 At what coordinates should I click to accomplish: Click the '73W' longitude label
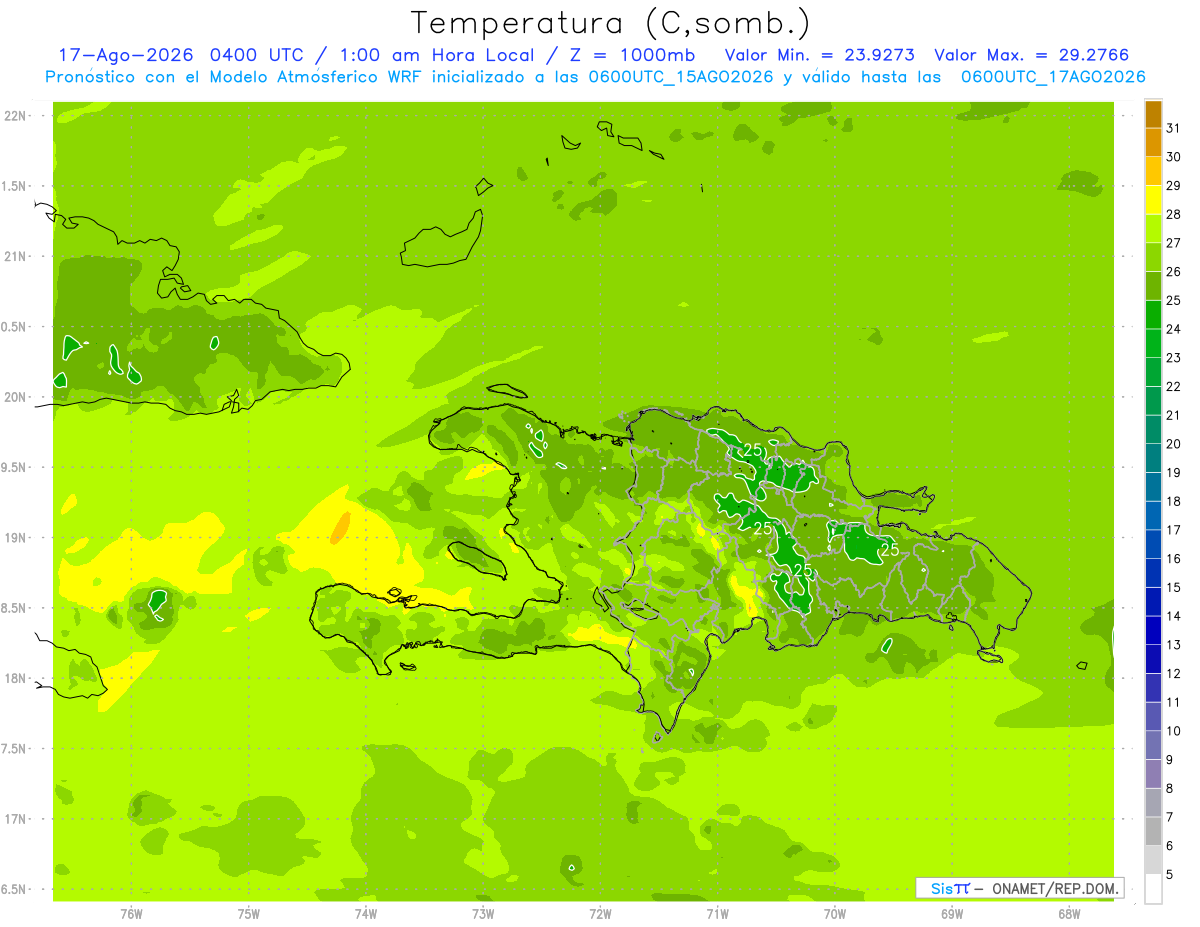click(483, 914)
